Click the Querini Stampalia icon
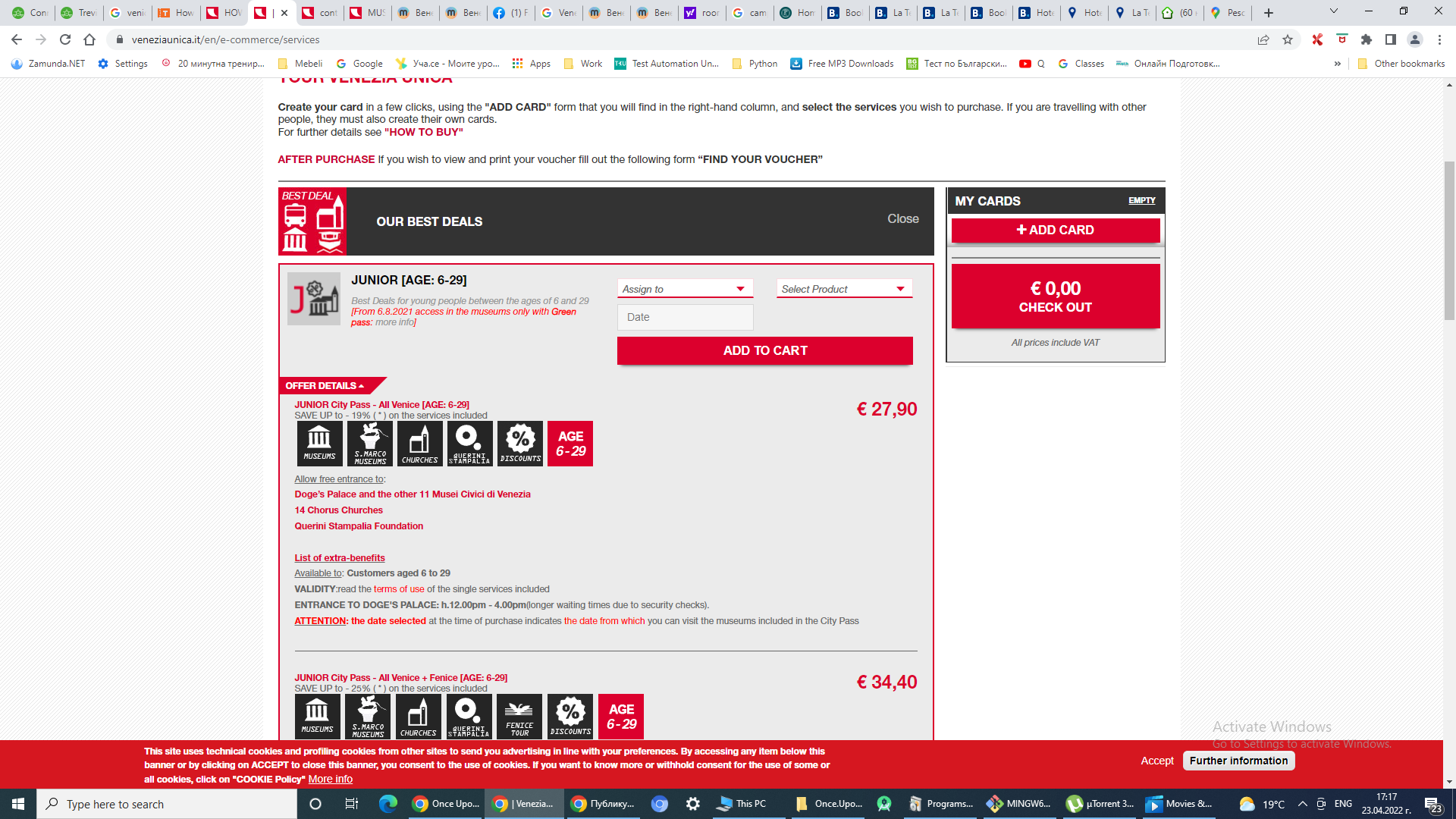This screenshot has height=819, width=1456. pos(469,443)
